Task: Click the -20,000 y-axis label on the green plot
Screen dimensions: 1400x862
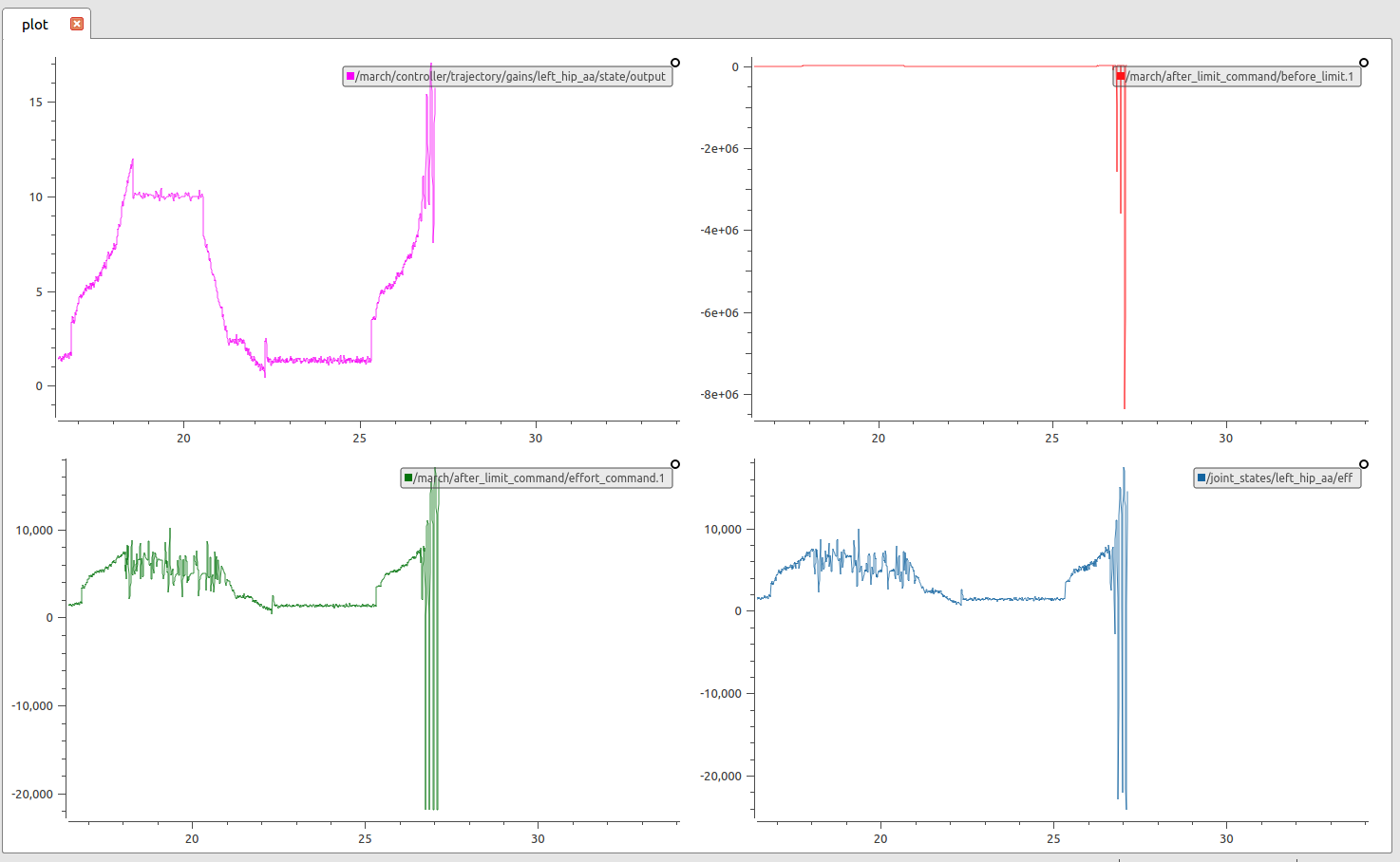Action: (32, 795)
